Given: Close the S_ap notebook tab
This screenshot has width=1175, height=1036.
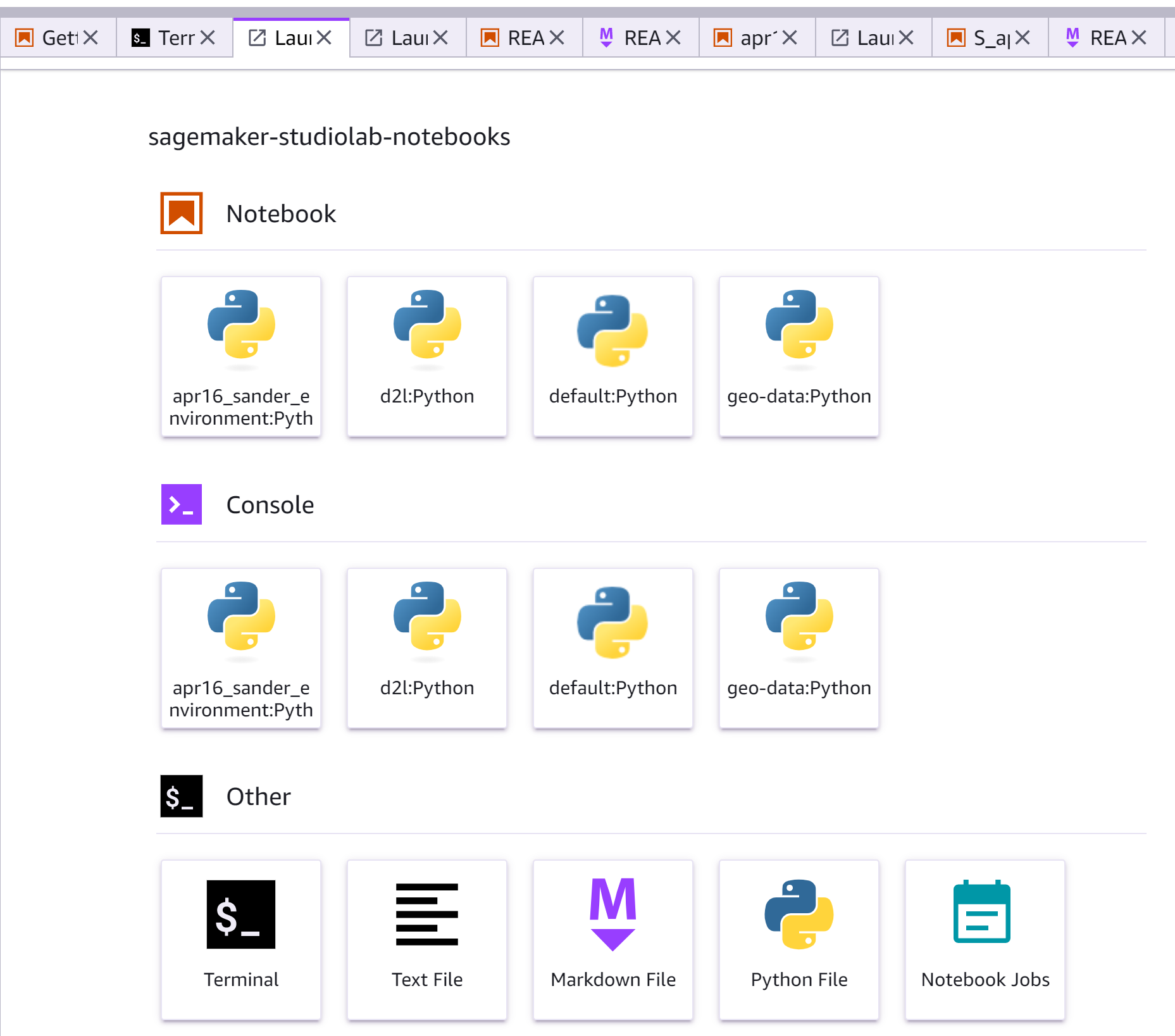Looking at the screenshot, I should [1022, 38].
